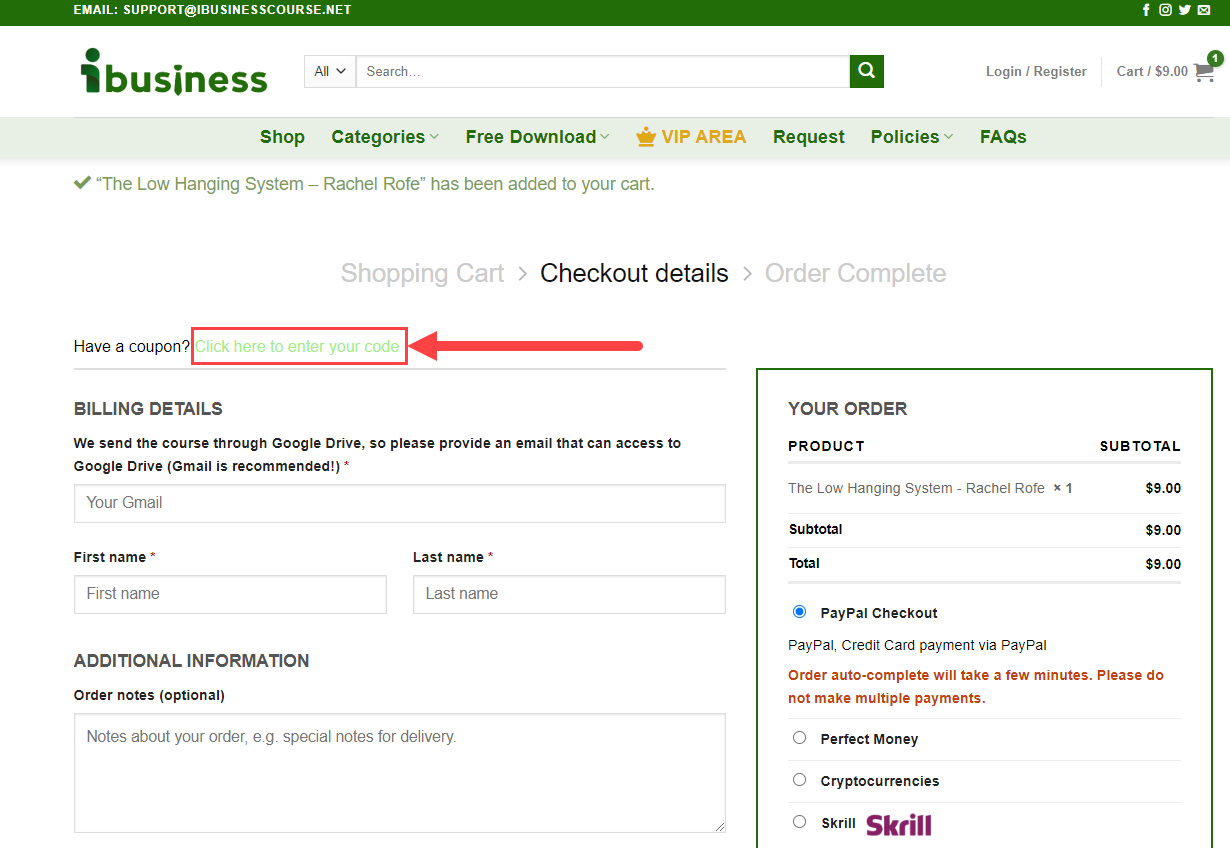Click the Twitter bird icon

point(1184,10)
